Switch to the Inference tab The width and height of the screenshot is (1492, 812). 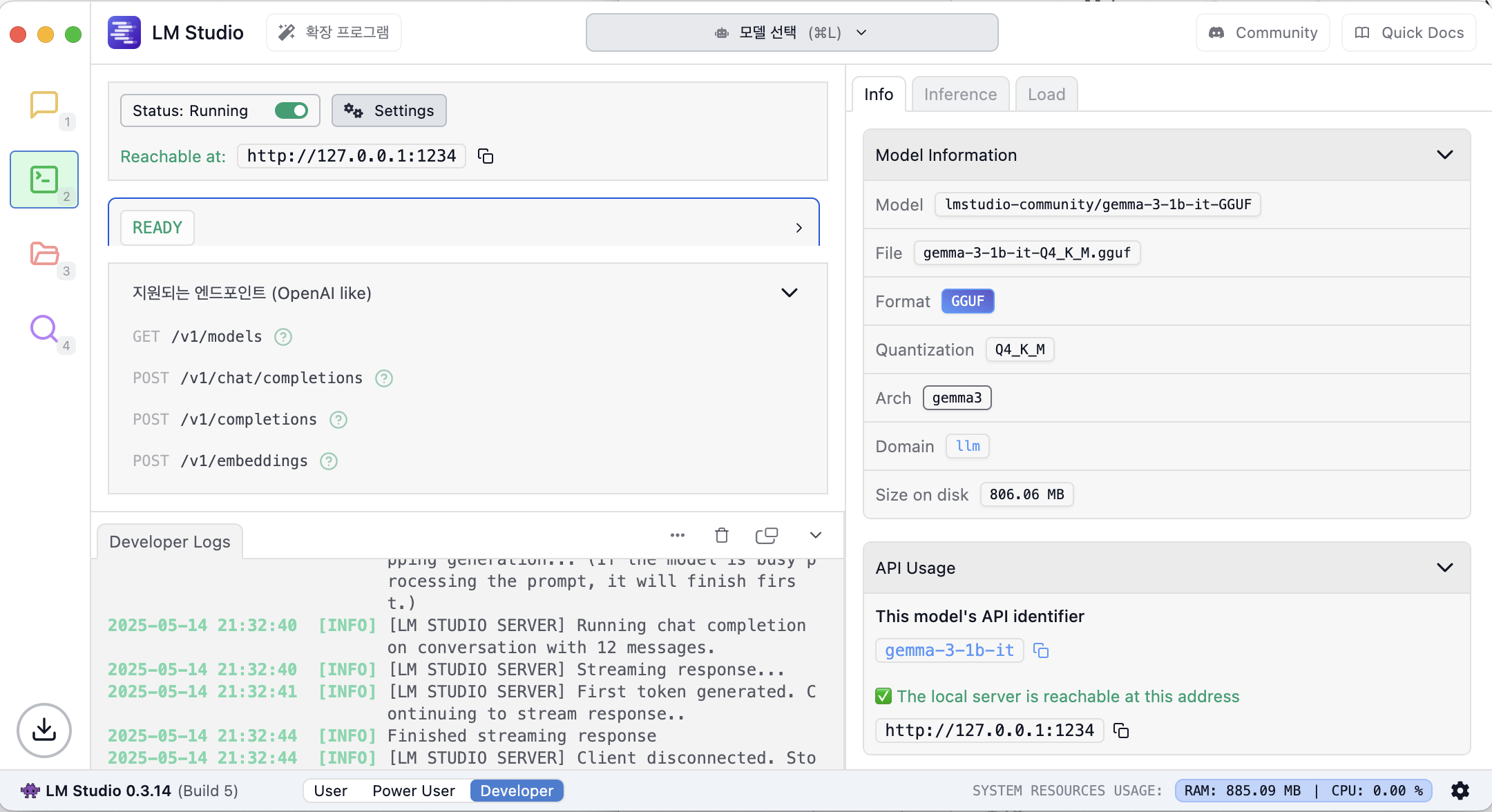coord(959,95)
